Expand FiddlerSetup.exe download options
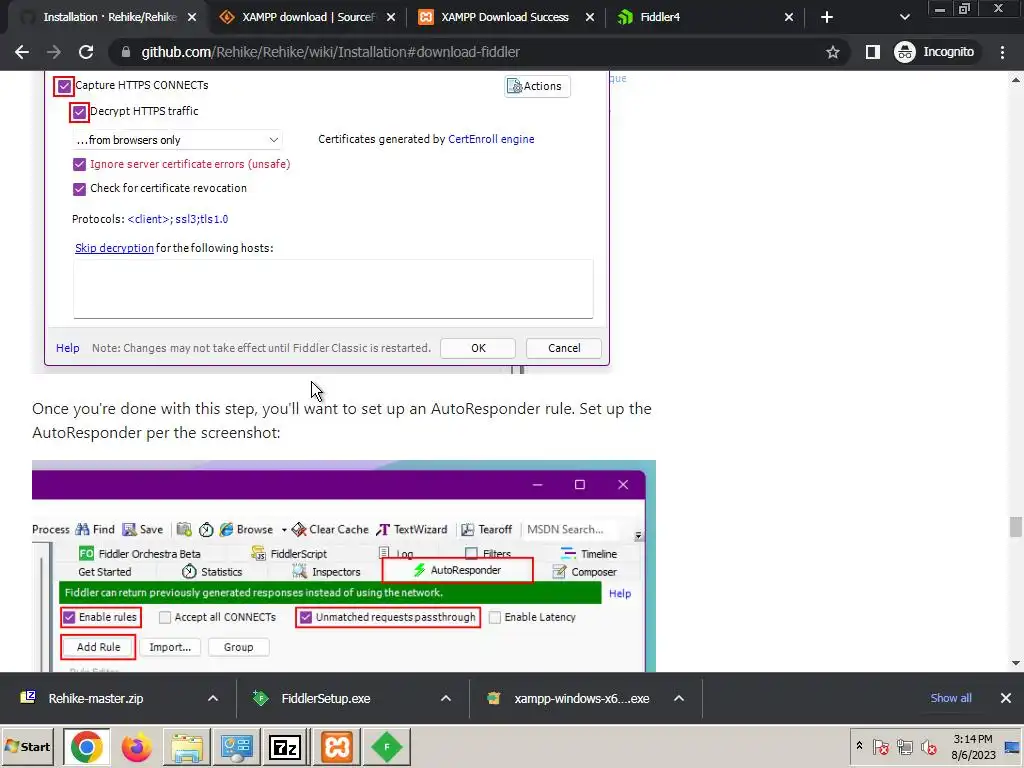The height and width of the screenshot is (768, 1024). coord(445,699)
